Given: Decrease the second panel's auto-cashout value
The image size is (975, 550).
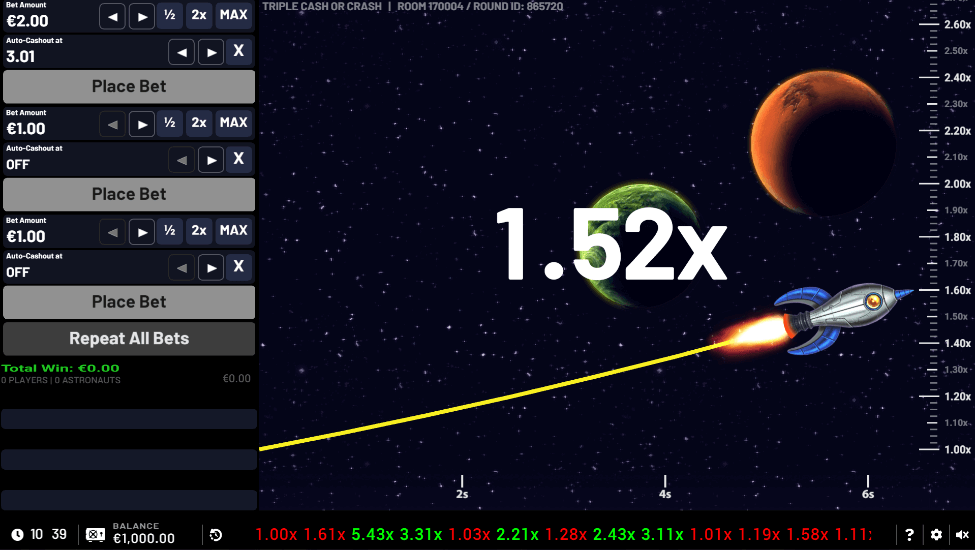Looking at the screenshot, I should 182,160.
